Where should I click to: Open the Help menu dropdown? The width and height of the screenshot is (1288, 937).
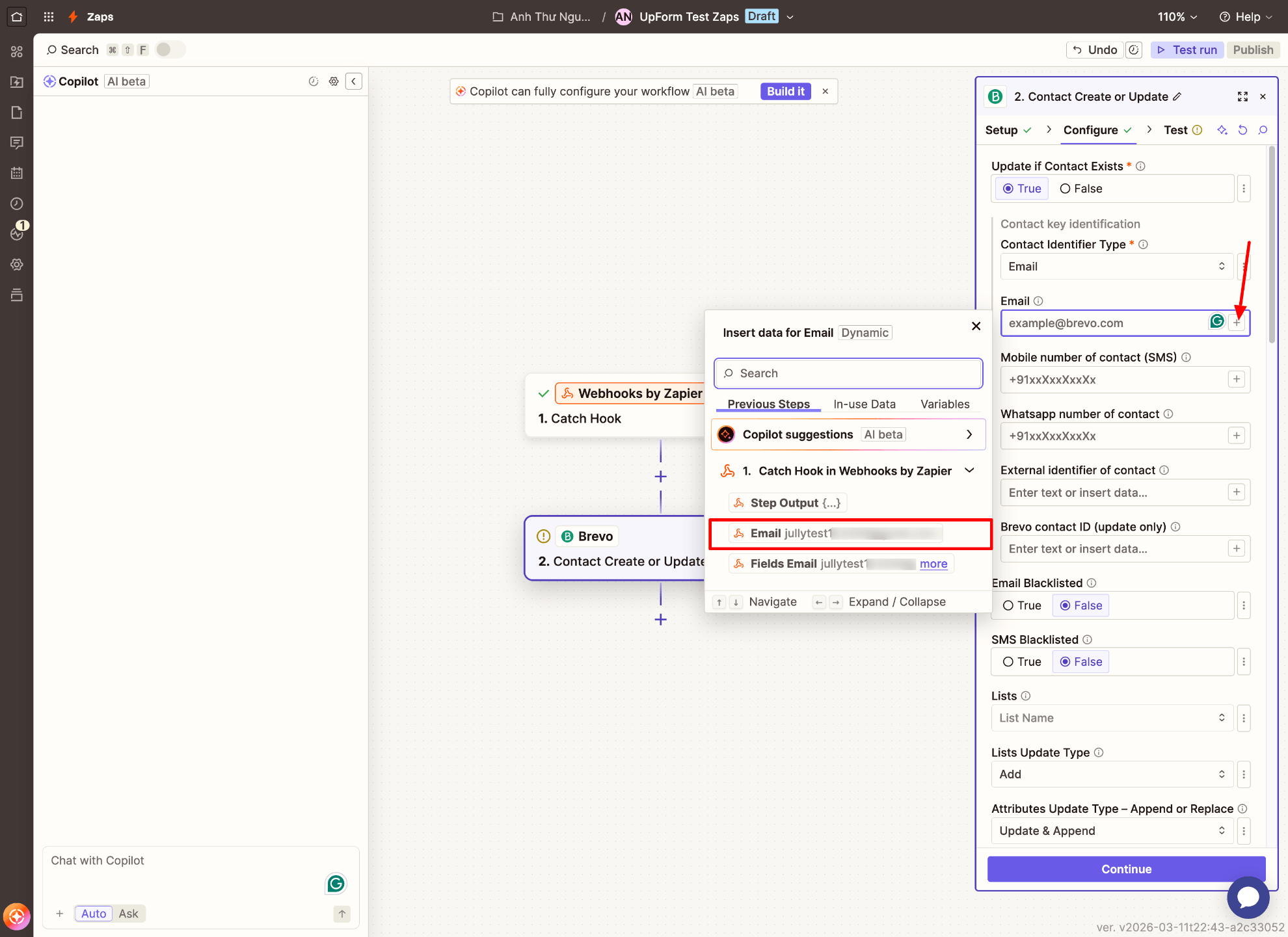coord(1245,17)
